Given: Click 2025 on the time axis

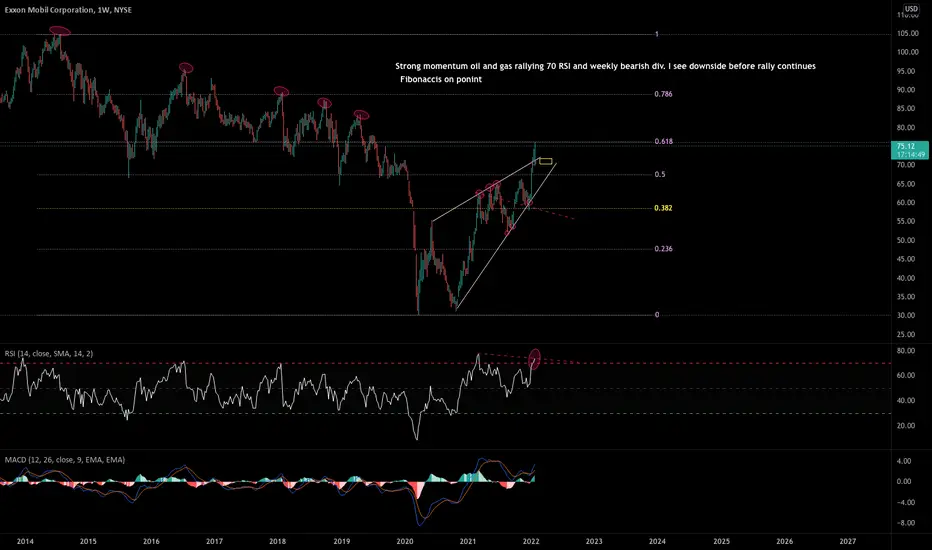Looking at the screenshot, I should 722,541.
